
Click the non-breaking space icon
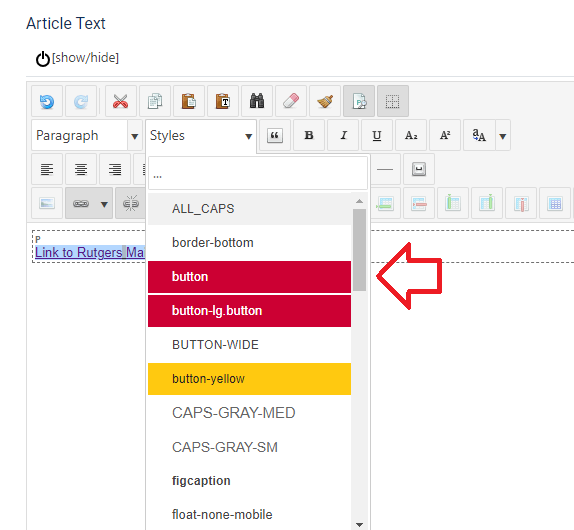419,169
